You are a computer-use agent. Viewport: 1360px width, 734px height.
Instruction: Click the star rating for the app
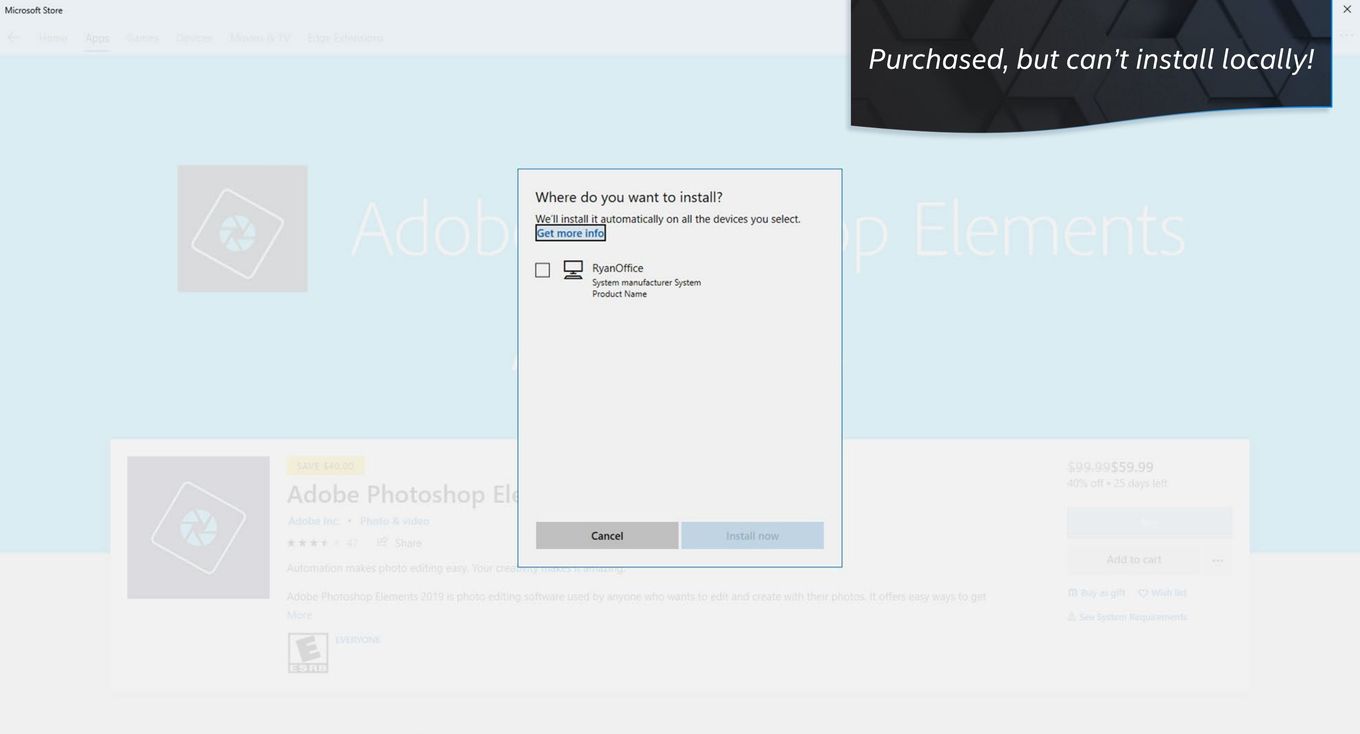(314, 543)
